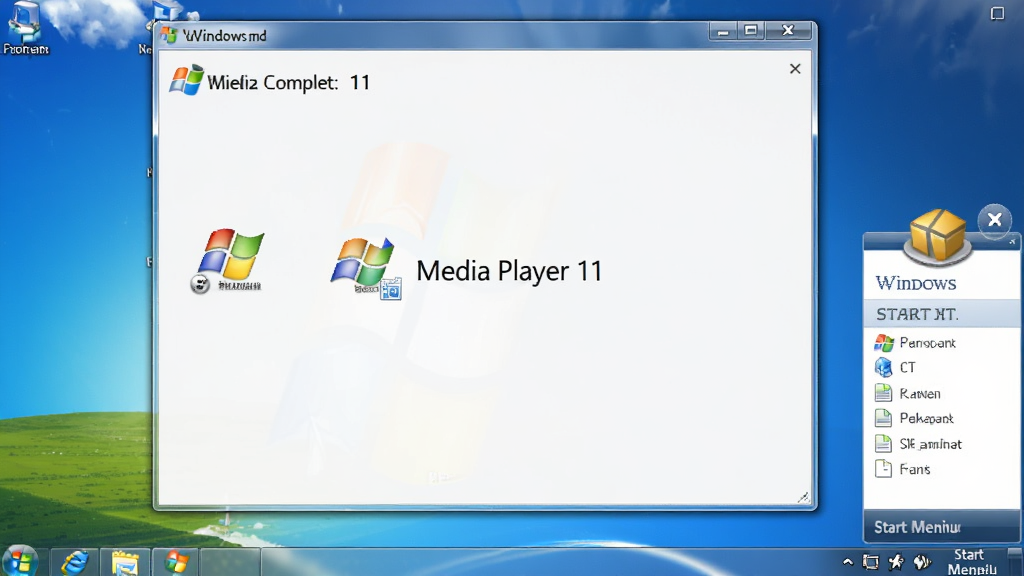Open the Media Player 11 icon
The width and height of the screenshot is (1024, 576).
click(x=366, y=268)
